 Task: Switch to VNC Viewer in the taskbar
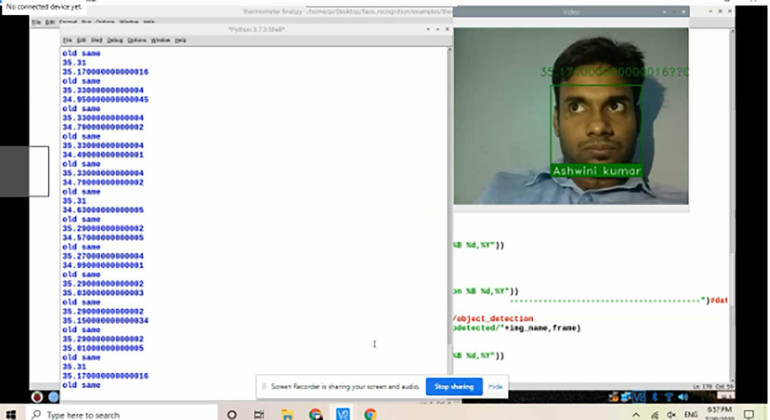click(342, 413)
